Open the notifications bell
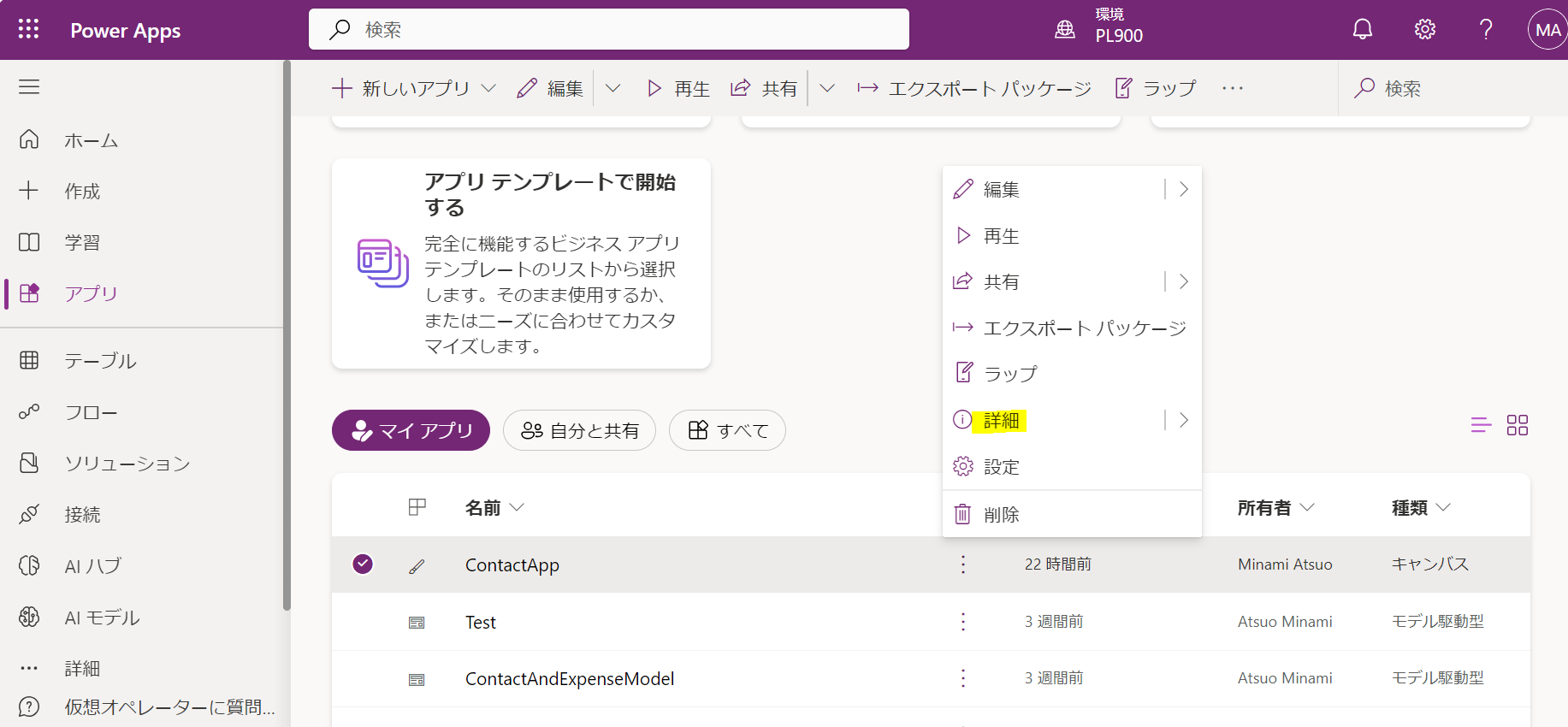 pyautogui.click(x=1363, y=29)
